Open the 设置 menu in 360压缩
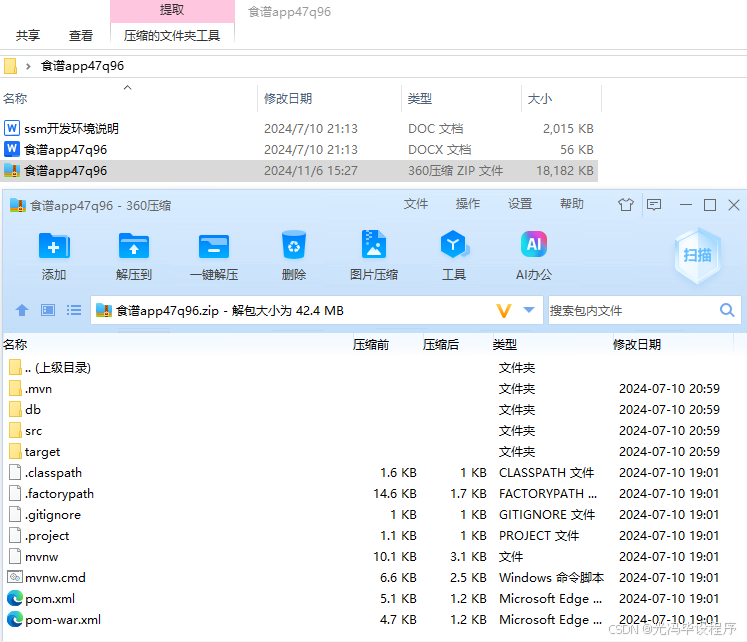Screen dimensions: 747x642 520,204
